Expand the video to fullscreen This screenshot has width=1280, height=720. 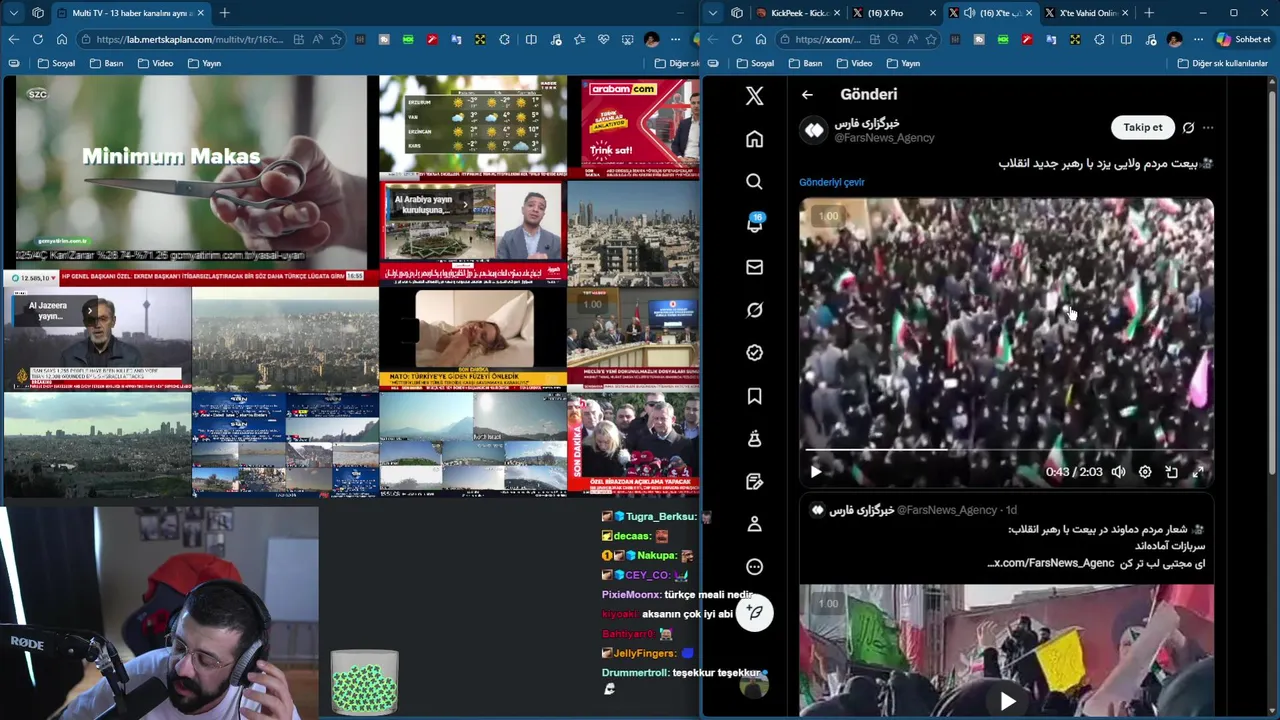[x=1198, y=472]
